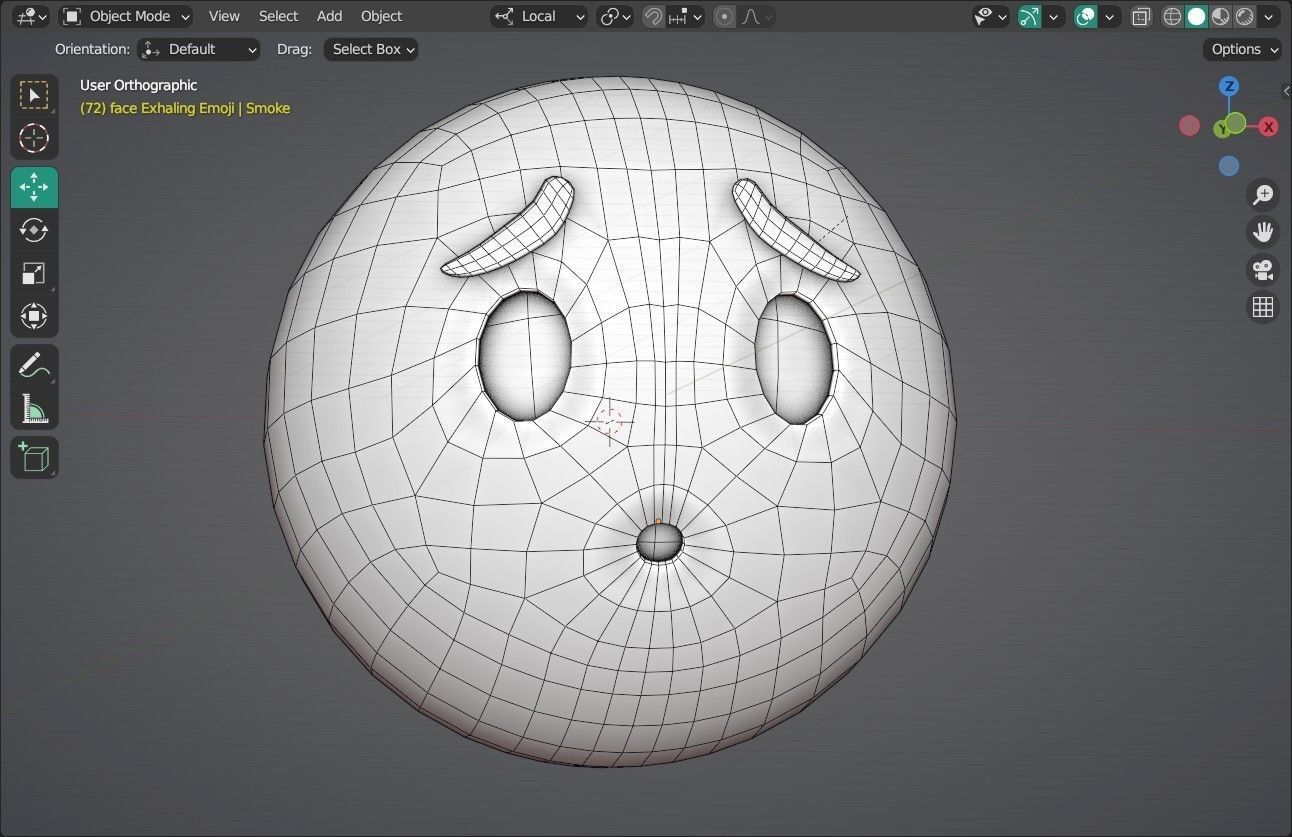Open the Local transform orientation dropdown
Screen dimensions: 1292x837
coord(539,16)
